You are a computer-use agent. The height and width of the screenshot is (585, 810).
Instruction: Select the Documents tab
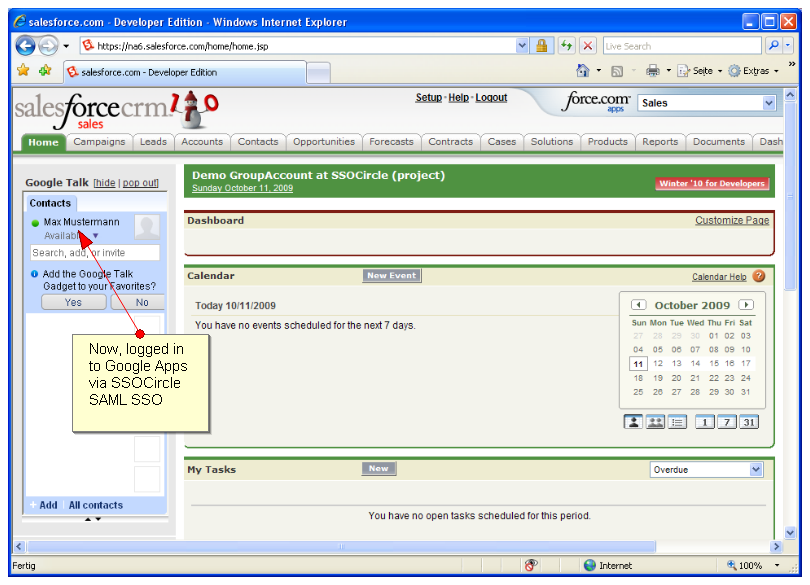[x=719, y=142]
